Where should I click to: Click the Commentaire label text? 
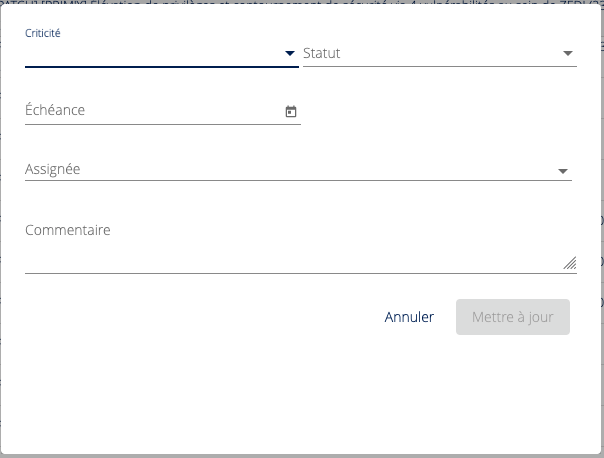point(67,230)
